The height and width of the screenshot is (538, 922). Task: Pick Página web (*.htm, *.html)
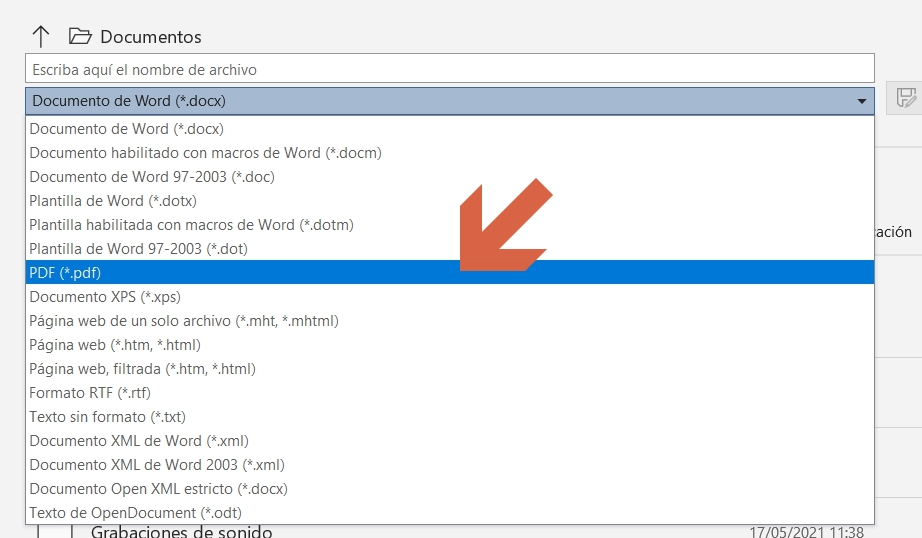coord(450,345)
